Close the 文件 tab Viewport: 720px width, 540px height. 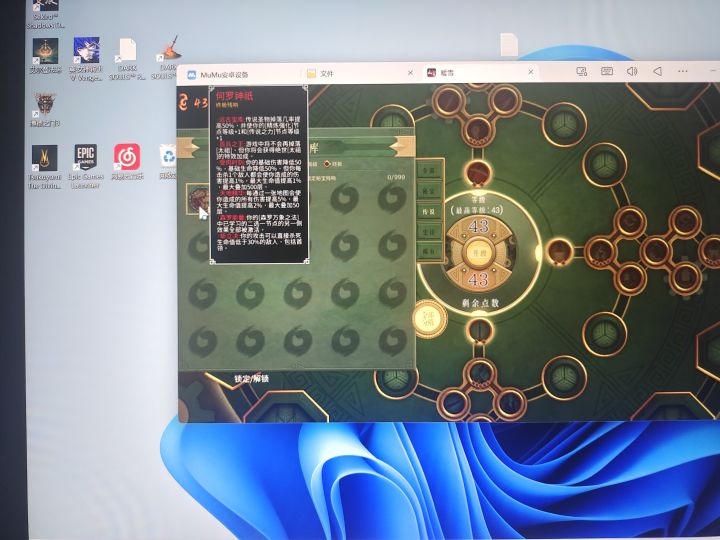tap(410, 73)
